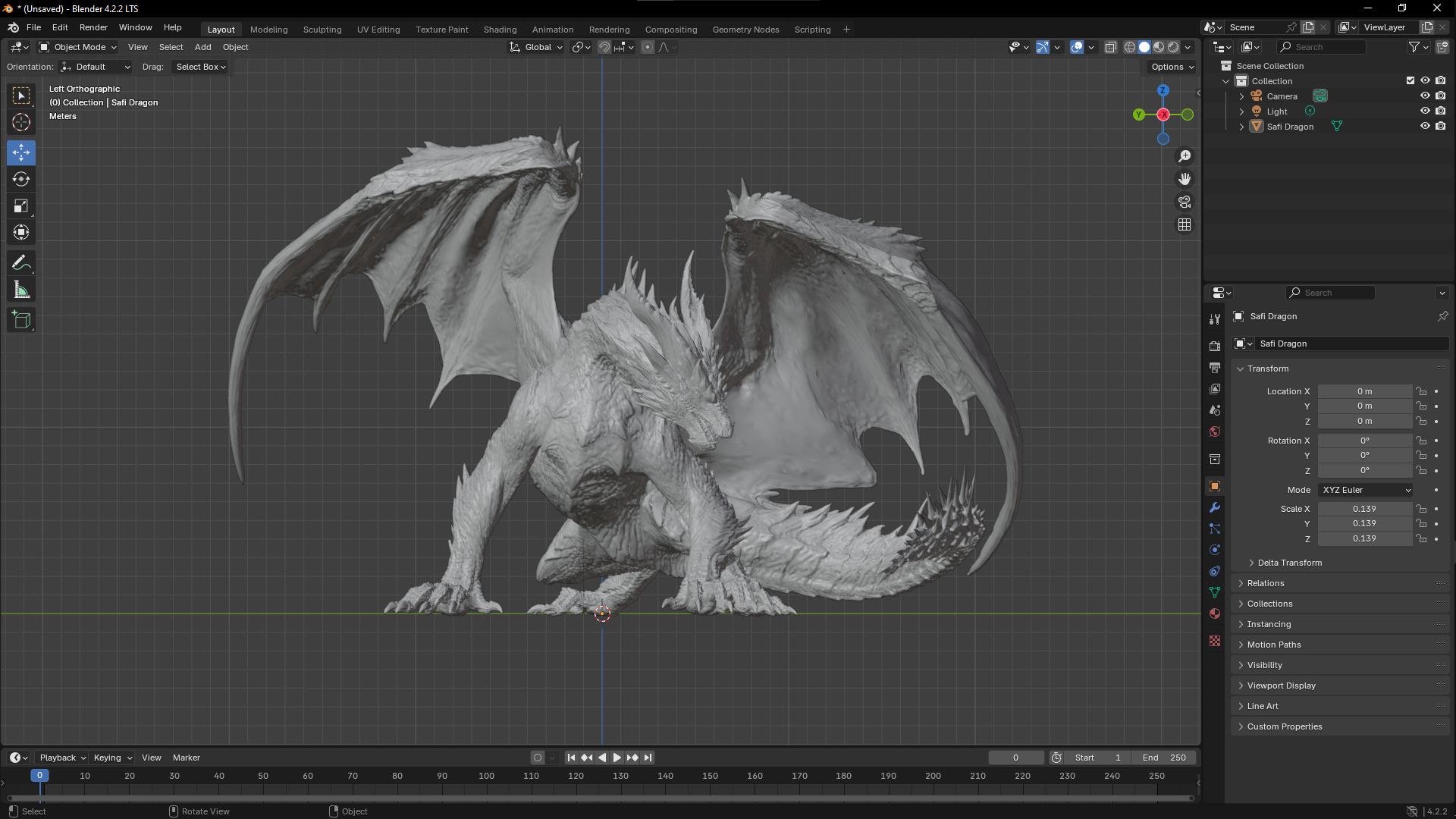Image resolution: width=1456 pixels, height=819 pixels.
Task: Open the World properties tab
Action: click(1215, 431)
